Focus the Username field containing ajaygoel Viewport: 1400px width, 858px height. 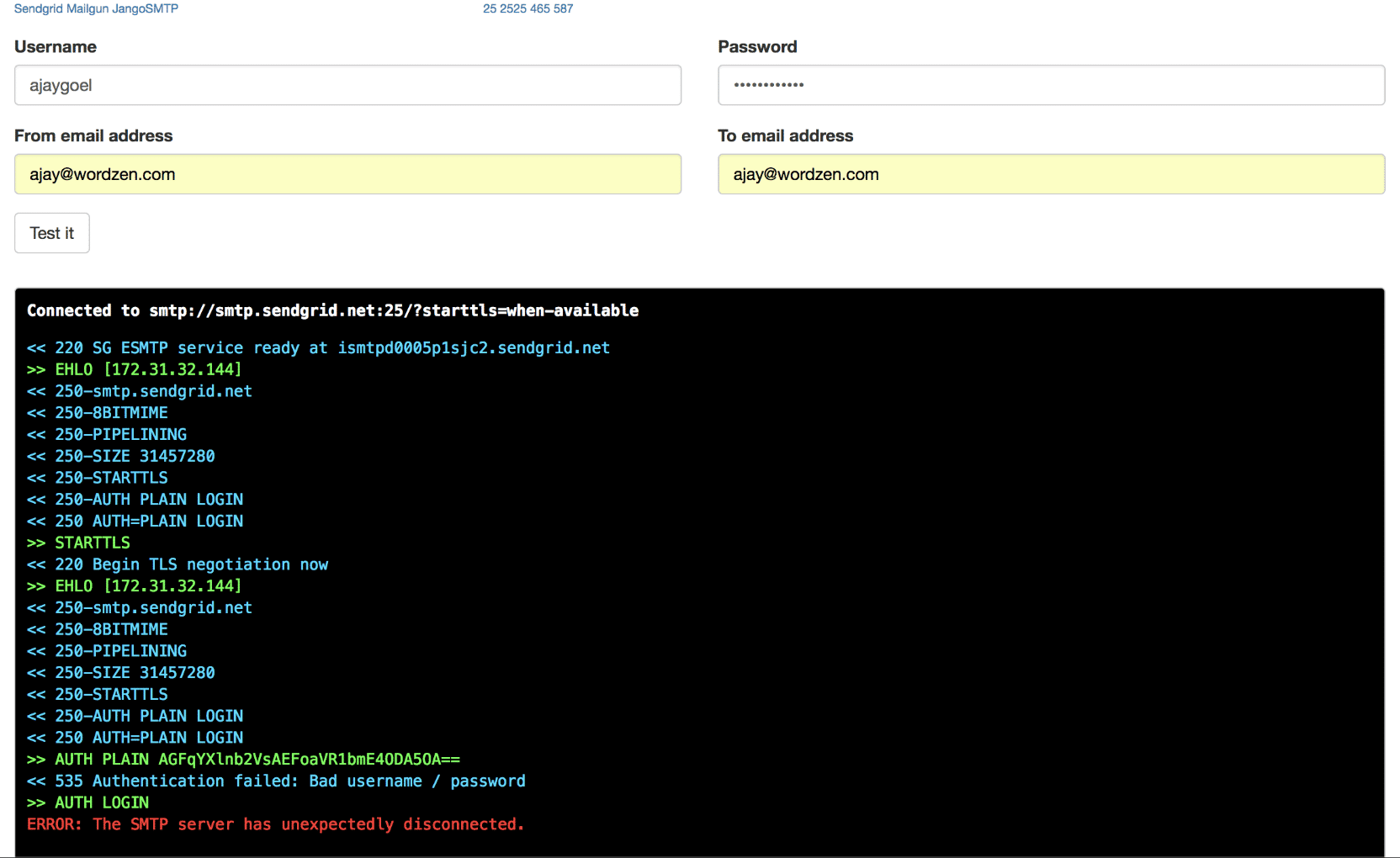click(347, 86)
